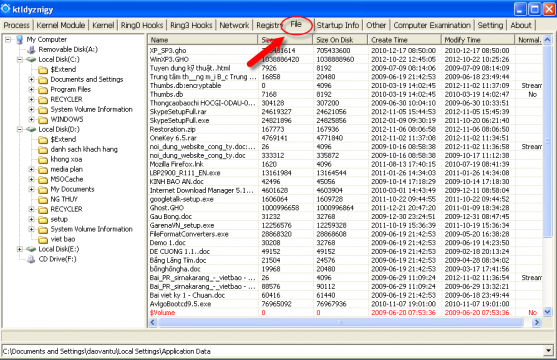Expand the Local Disk(E:) node
Image resolution: width=557 pixels, height=360 pixels.
20,249
